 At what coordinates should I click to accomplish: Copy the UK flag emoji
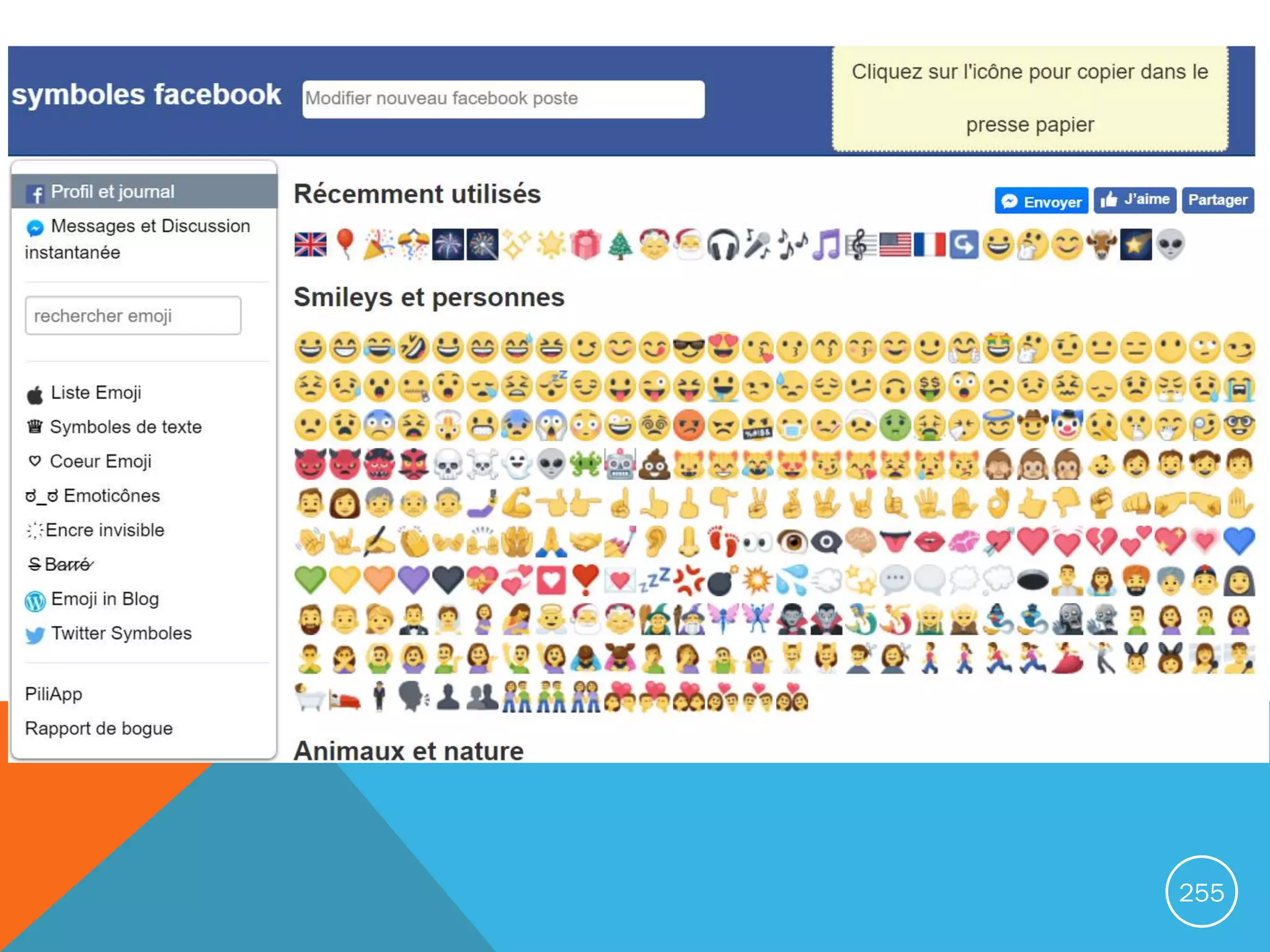[310, 245]
